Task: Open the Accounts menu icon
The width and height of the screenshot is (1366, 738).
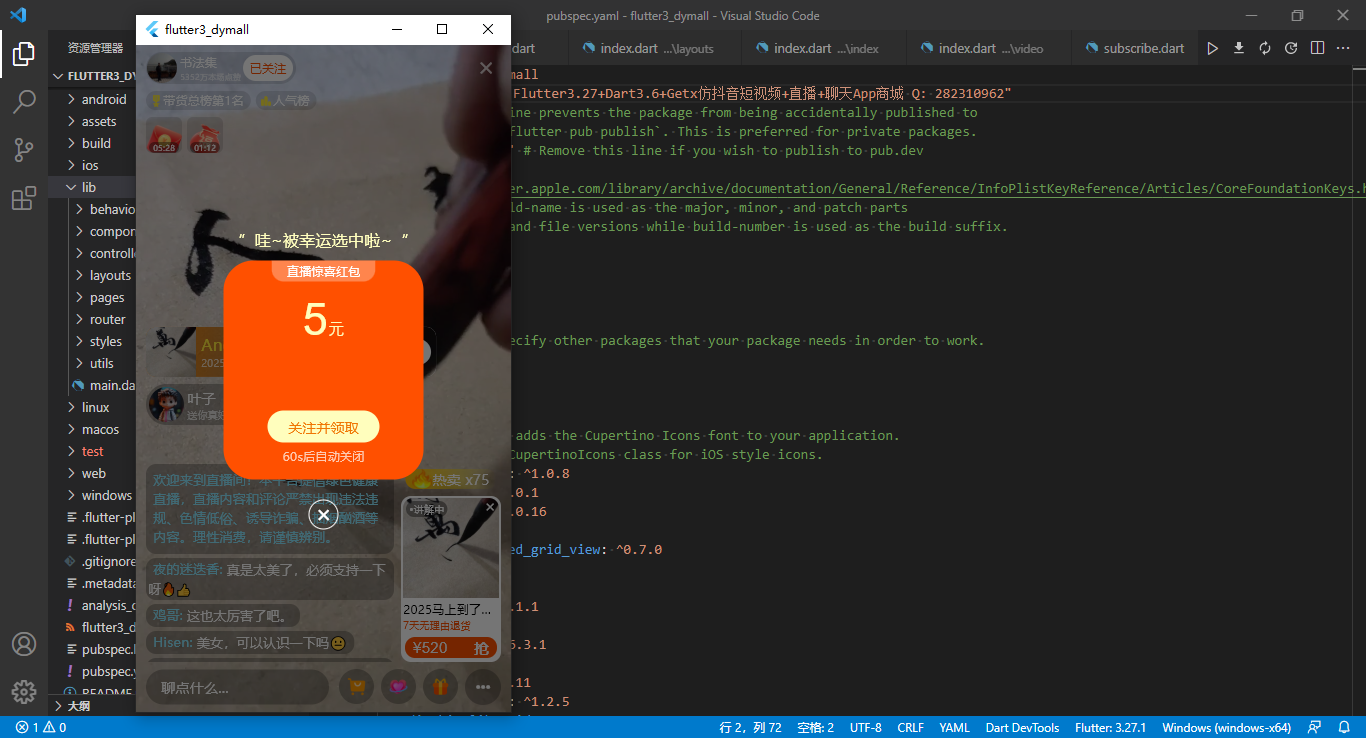Action: pyautogui.click(x=24, y=644)
